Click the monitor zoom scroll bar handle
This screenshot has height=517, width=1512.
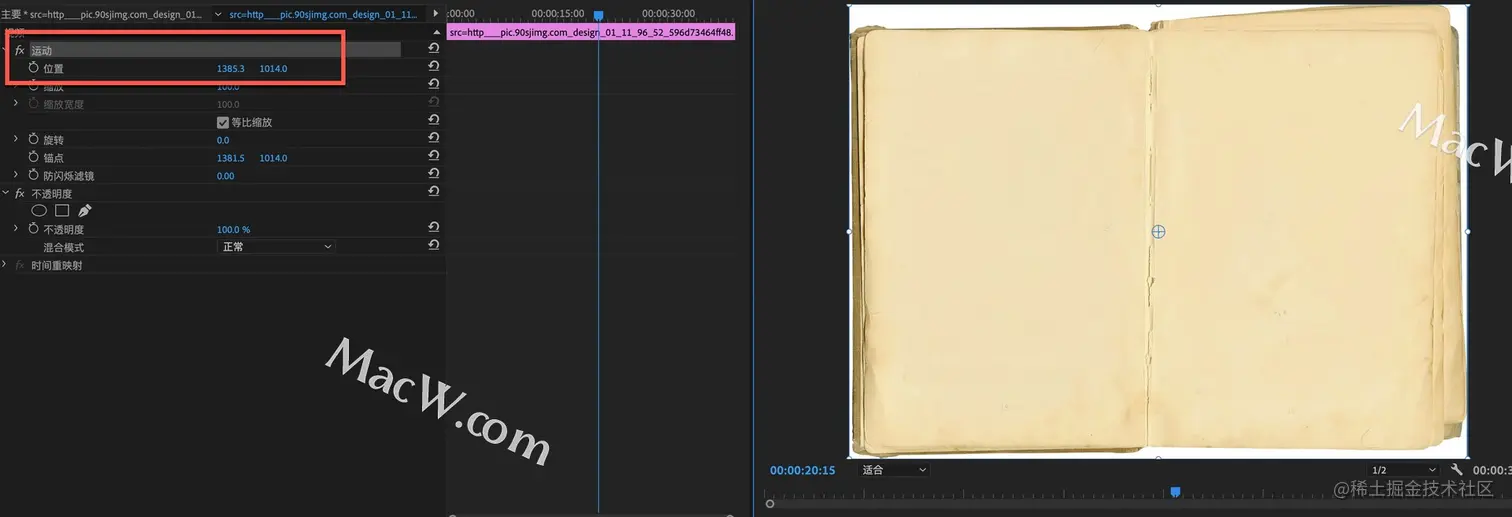[769, 504]
